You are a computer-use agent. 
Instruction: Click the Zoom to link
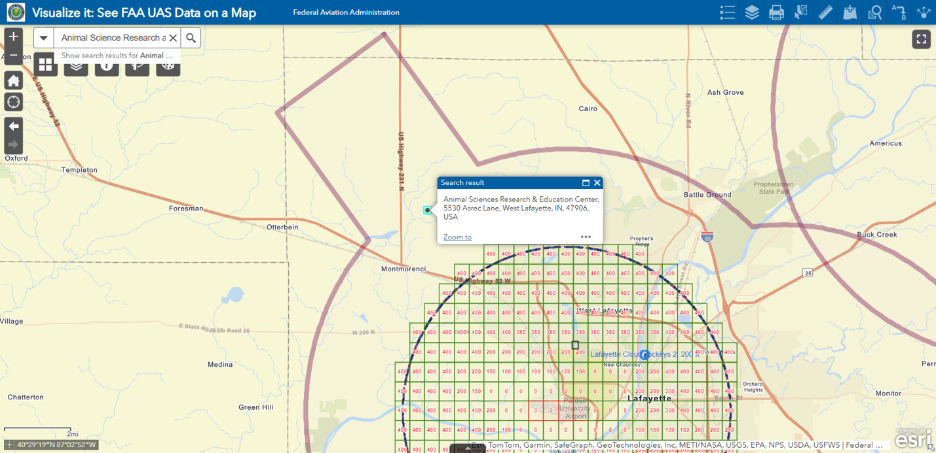(457, 237)
